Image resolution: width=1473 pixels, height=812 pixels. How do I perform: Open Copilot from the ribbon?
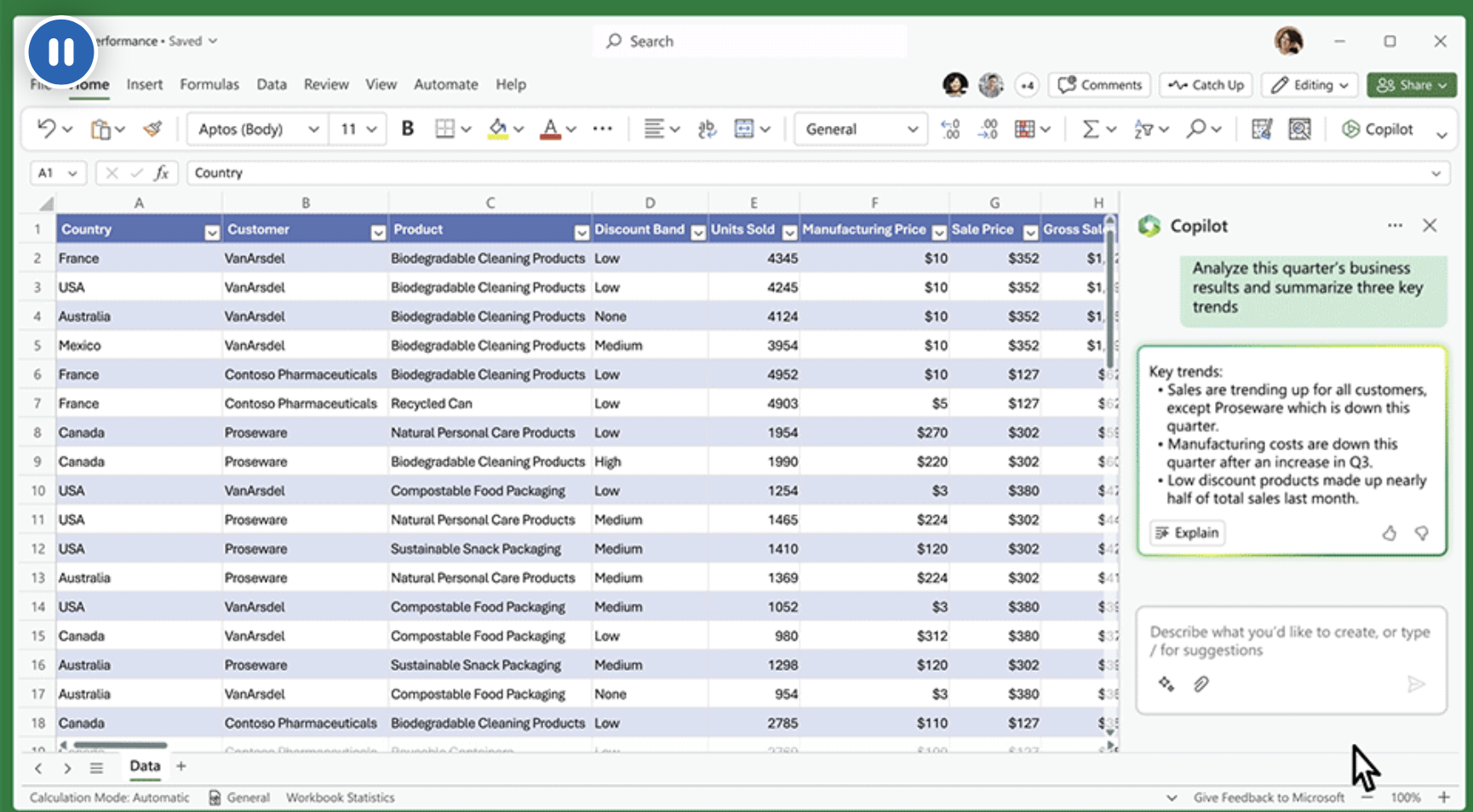tap(1378, 129)
